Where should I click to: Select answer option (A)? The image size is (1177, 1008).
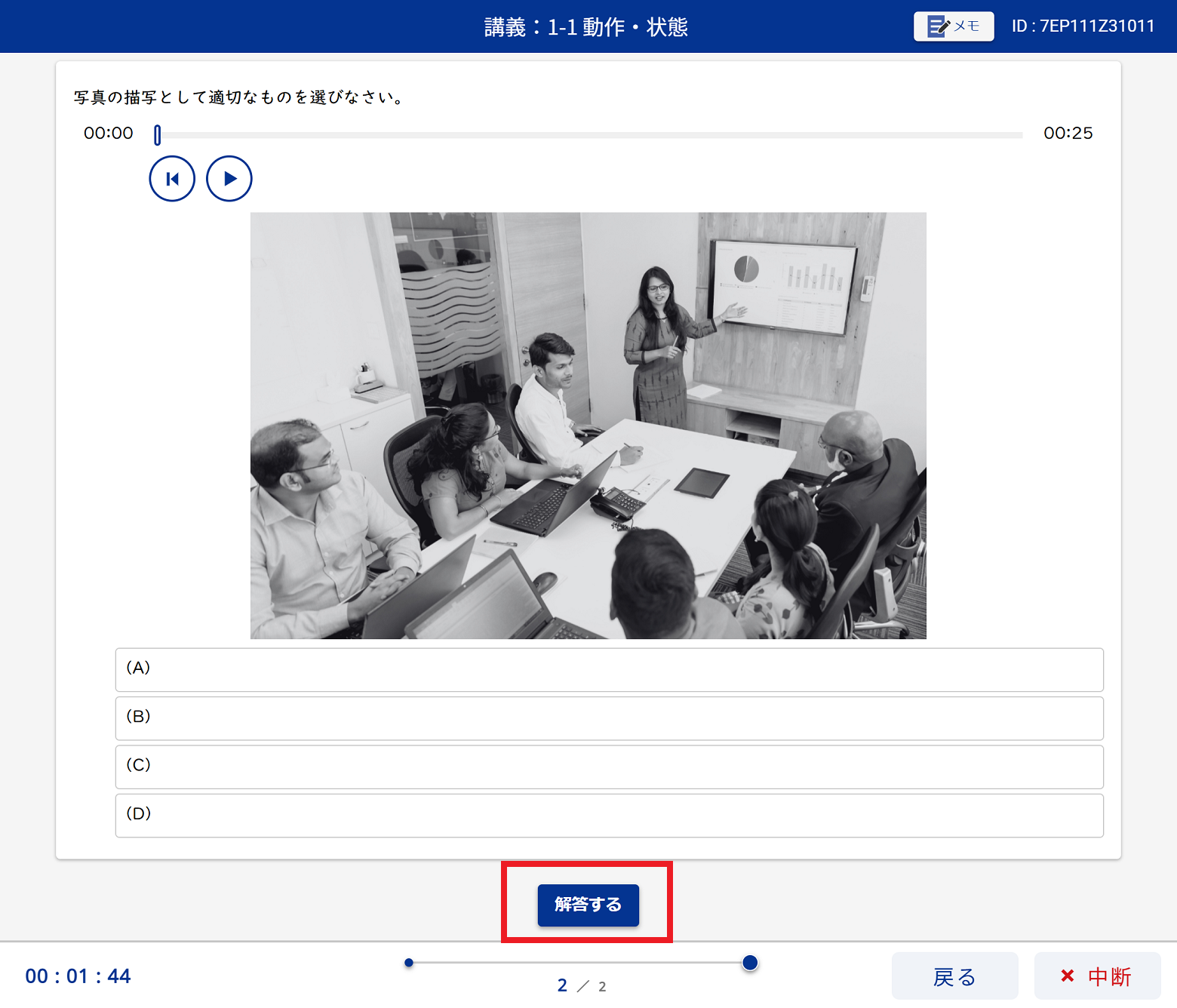point(609,669)
